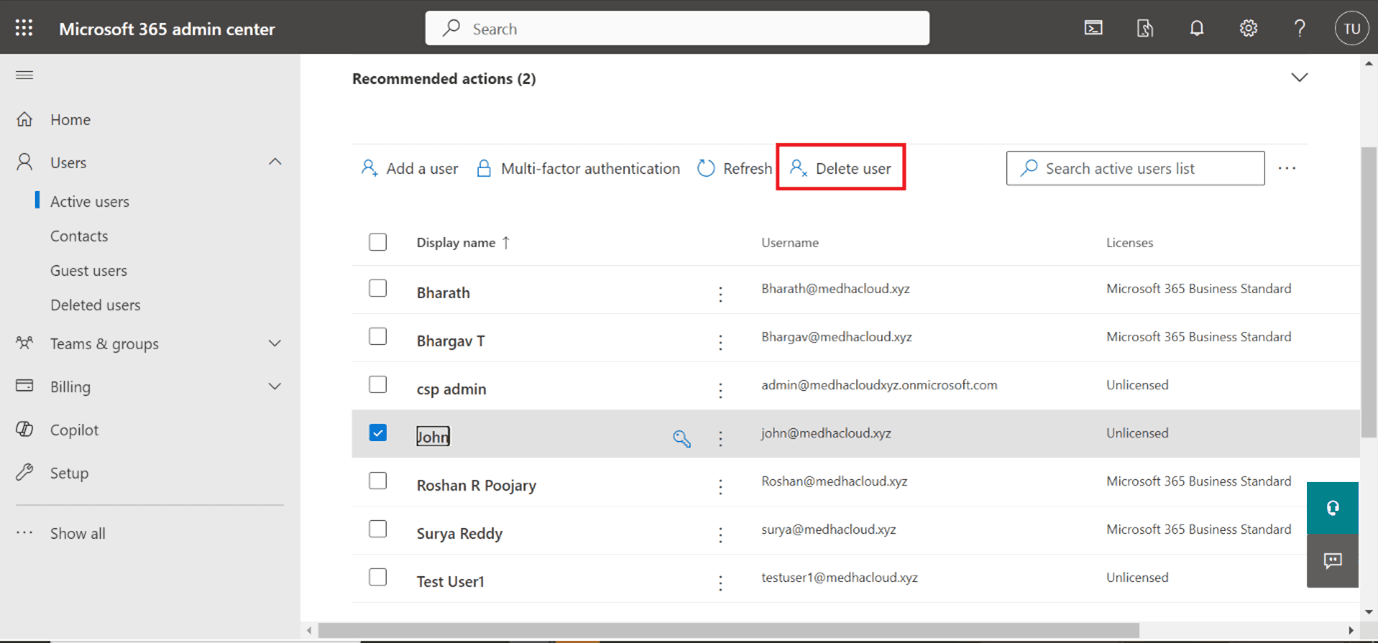Collapse the Users section in the sidebar
The width and height of the screenshot is (1378, 643).
coord(275,161)
